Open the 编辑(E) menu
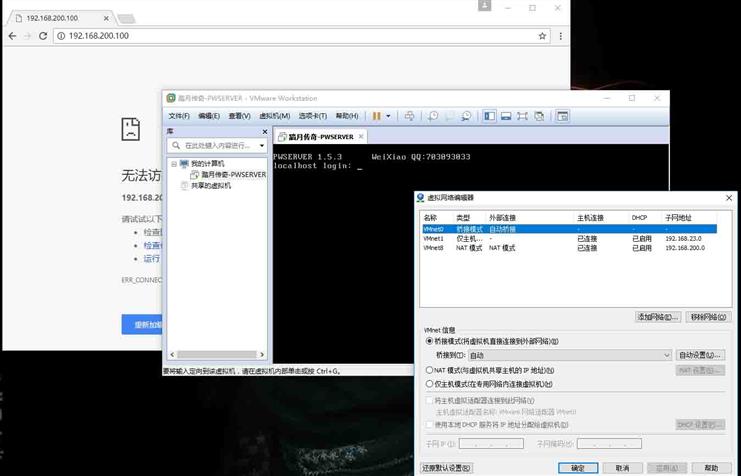The width and height of the screenshot is (741, 476). pos(209,116)
